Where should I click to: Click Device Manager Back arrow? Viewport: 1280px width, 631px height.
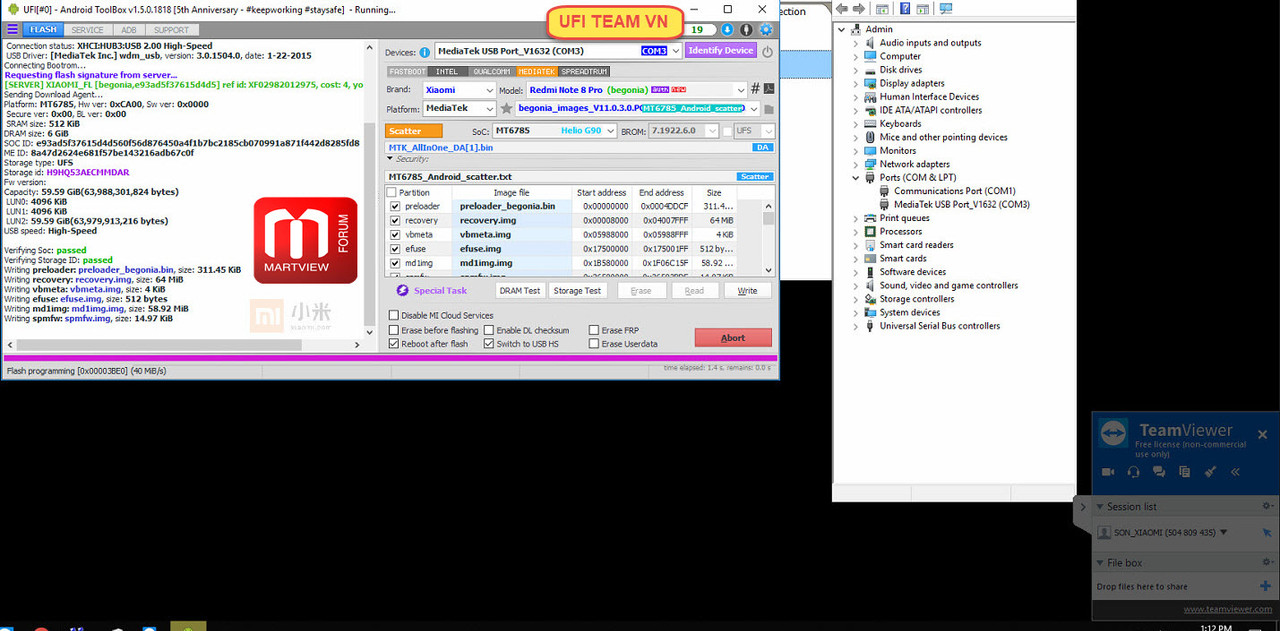click(843, 9)
